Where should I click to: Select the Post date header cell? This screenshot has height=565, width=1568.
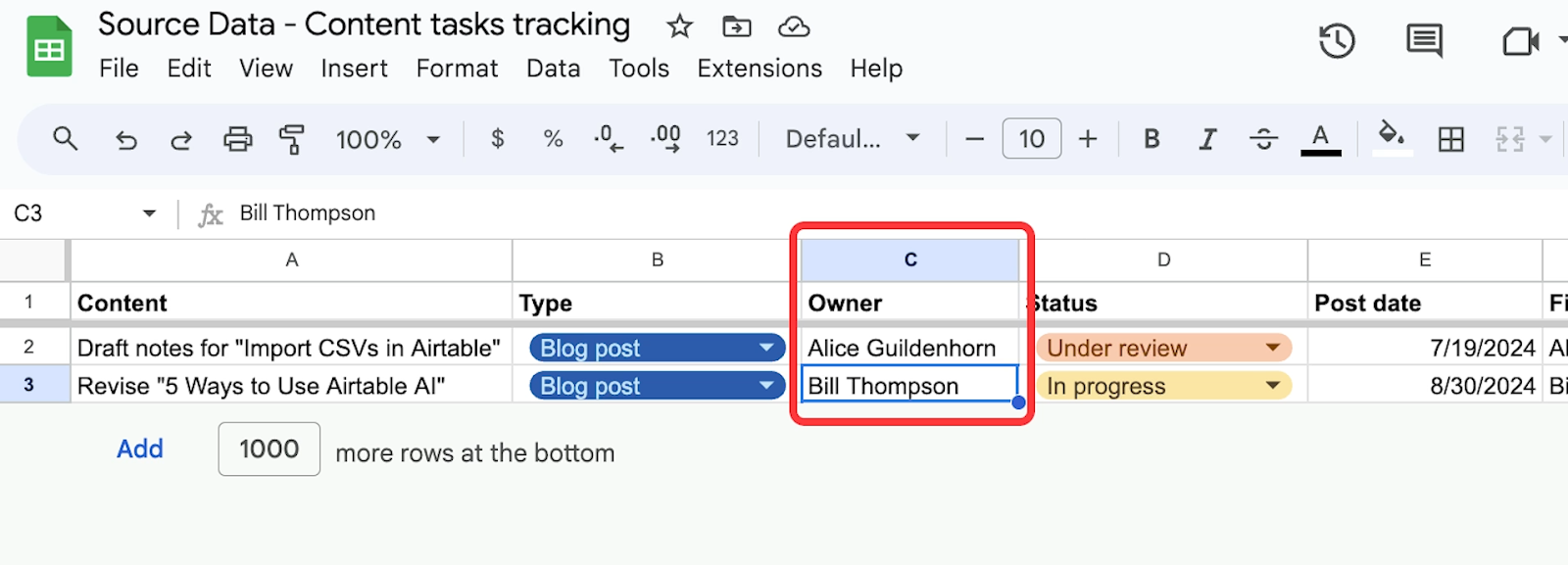[1425, 304]
